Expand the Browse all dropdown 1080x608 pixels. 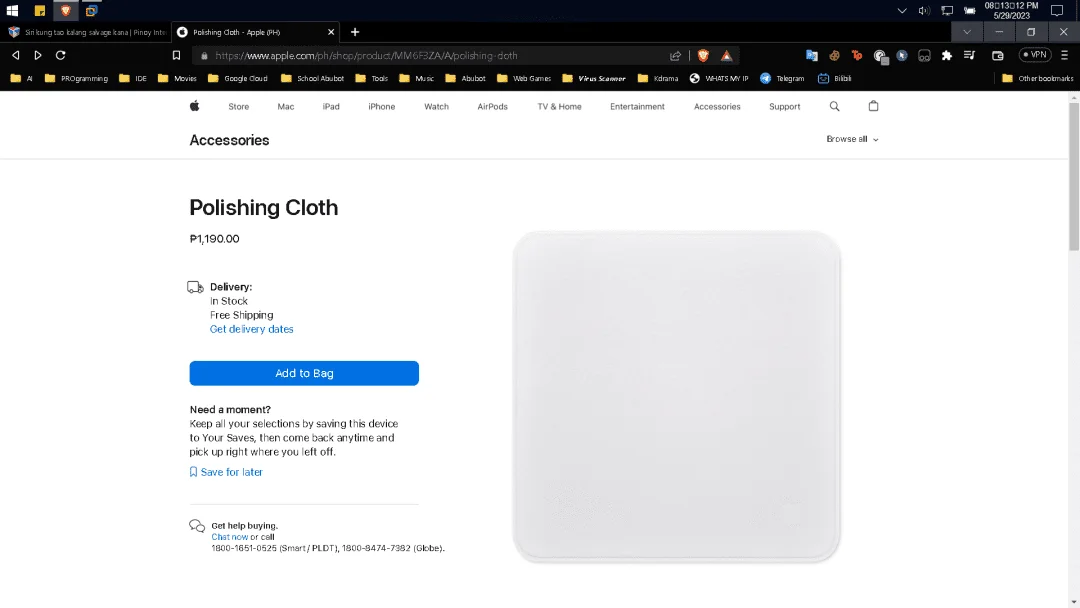852,139
